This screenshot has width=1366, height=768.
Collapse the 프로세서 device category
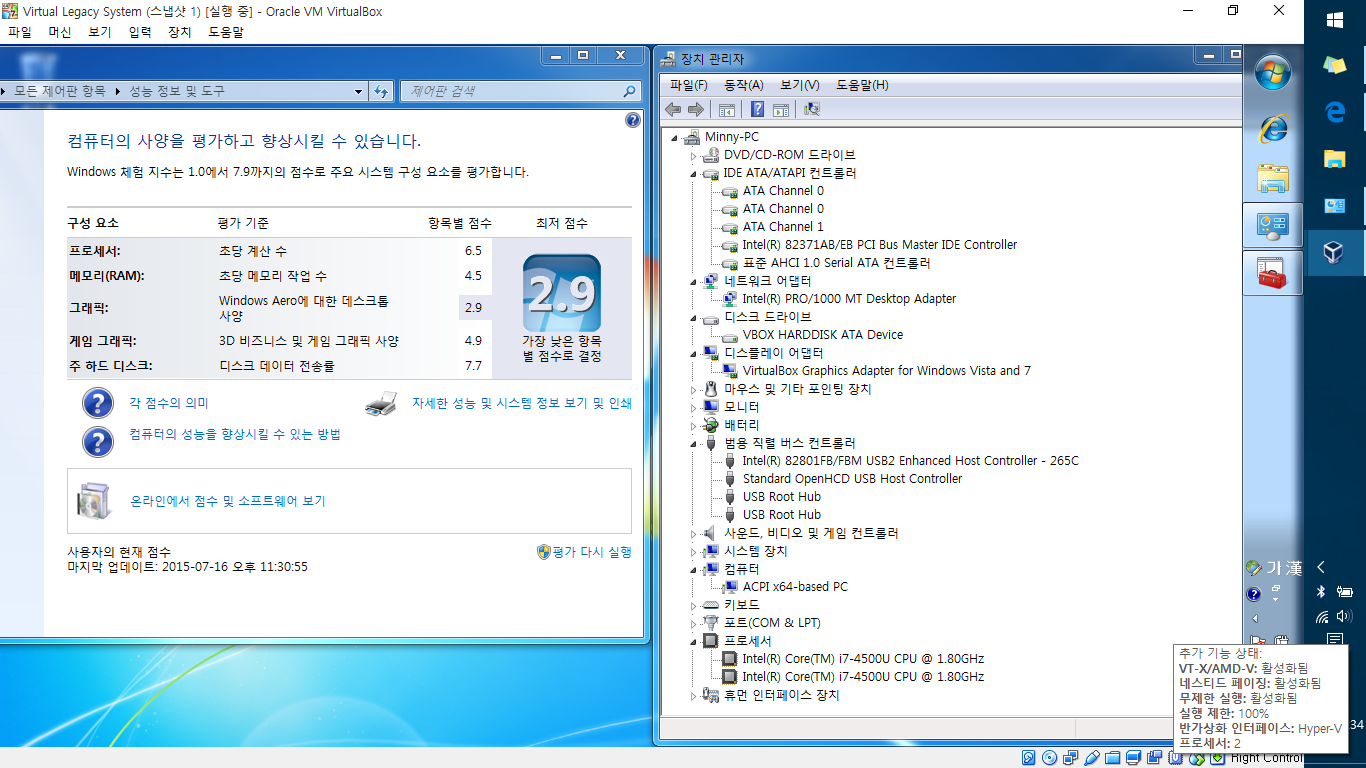[x=693, y=641]
